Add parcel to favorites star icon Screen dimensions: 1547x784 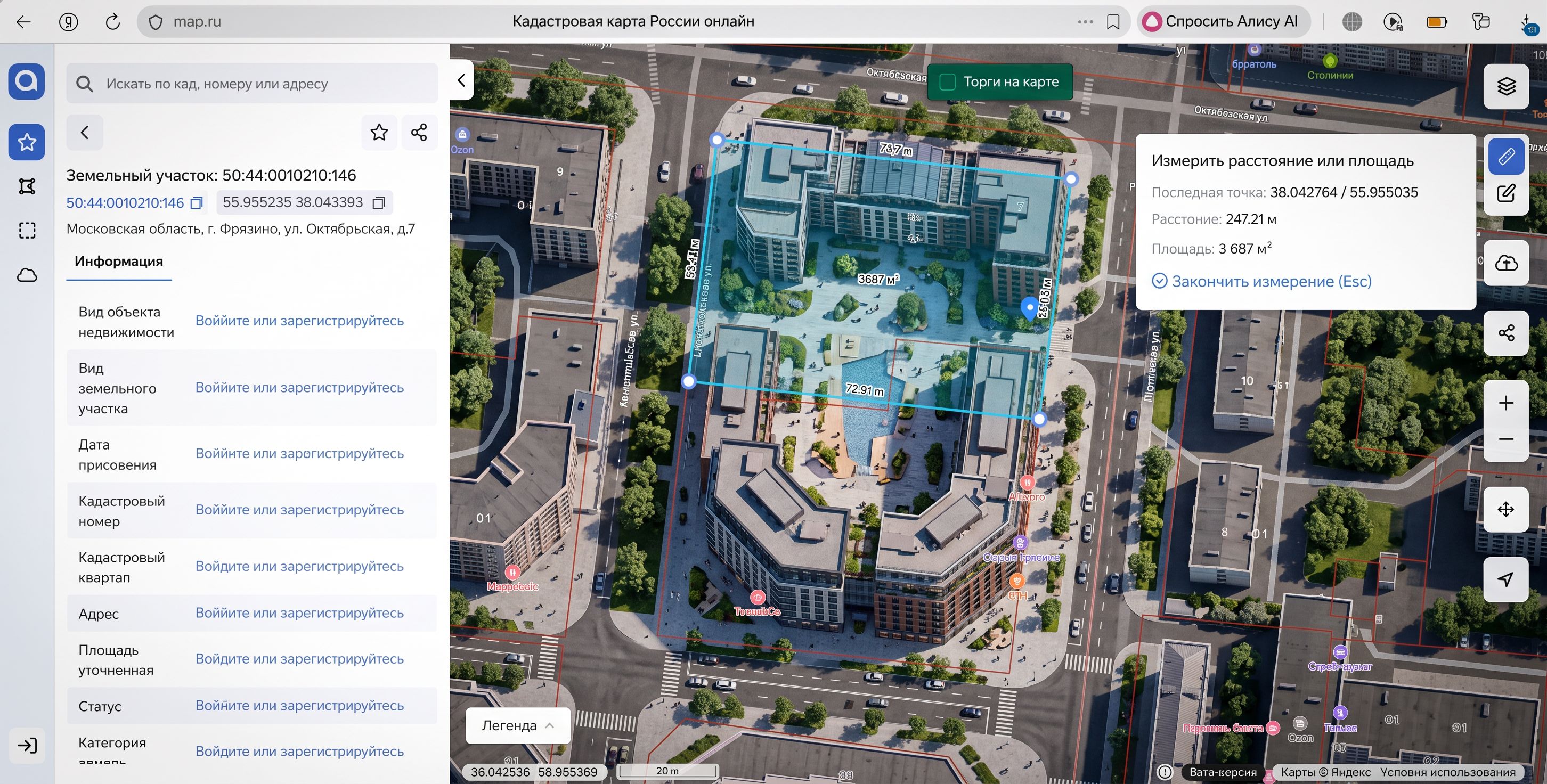click(x=379, y=132)
